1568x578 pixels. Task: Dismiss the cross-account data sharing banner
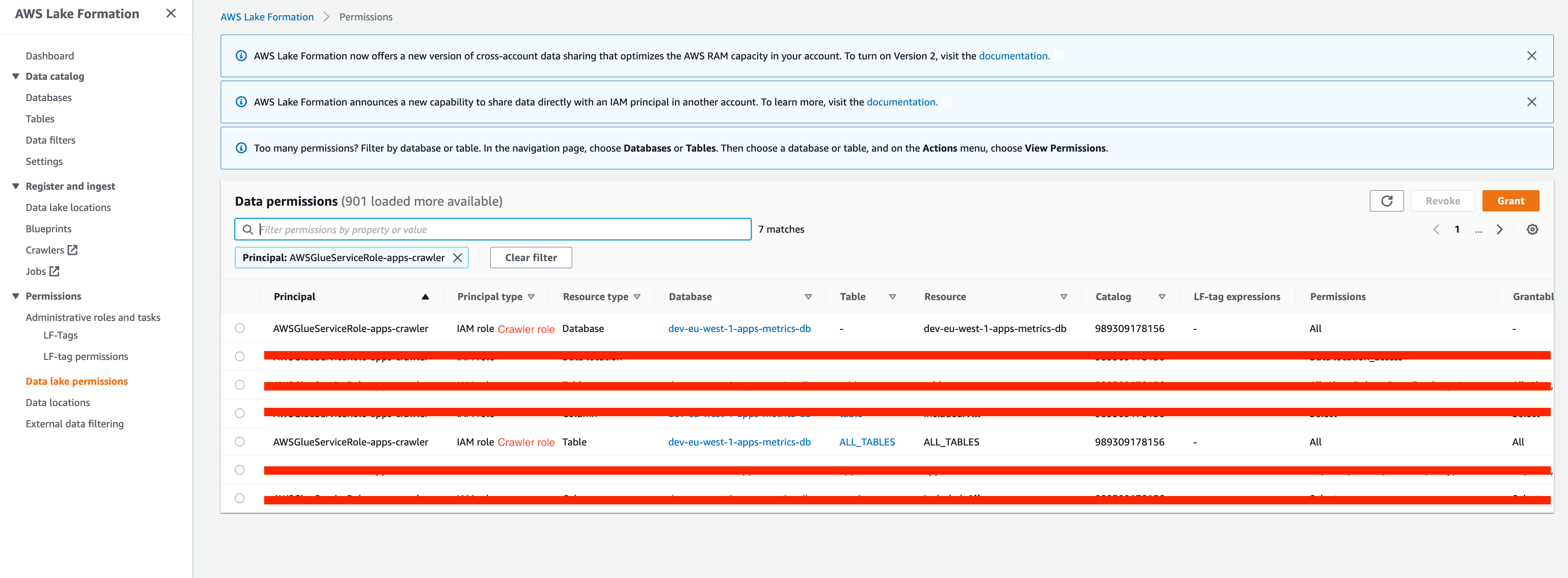[x=1531, y=56]
